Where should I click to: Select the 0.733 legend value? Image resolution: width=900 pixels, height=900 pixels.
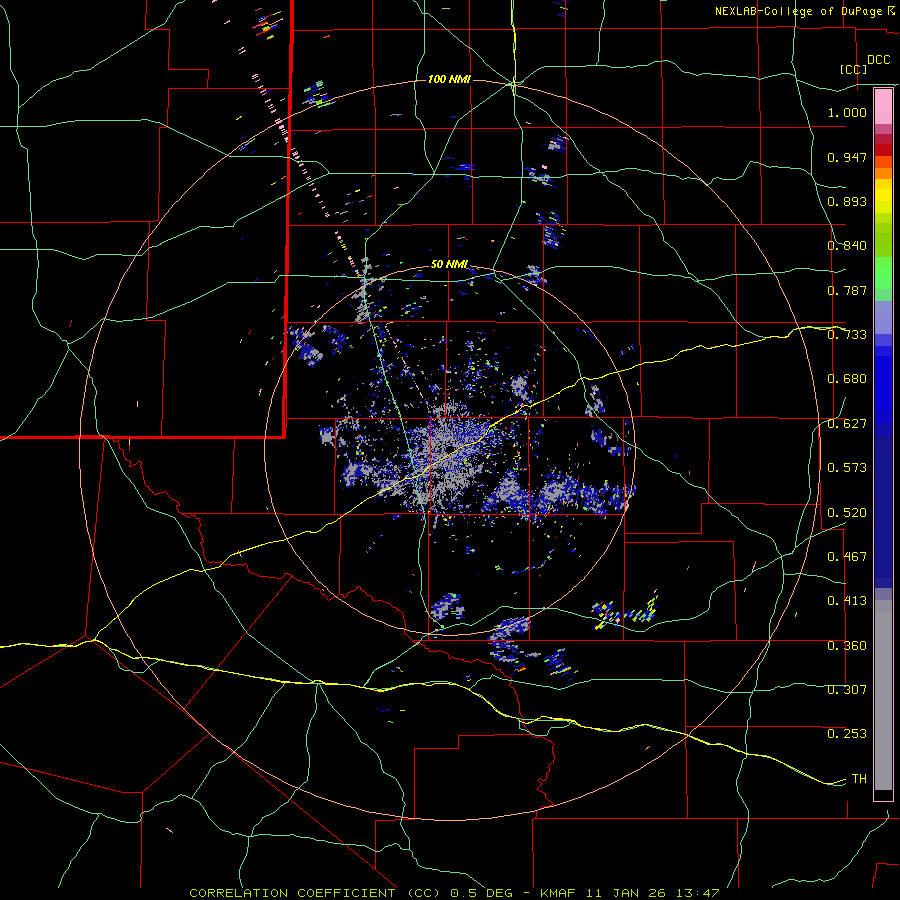click(x=847, y=335)
